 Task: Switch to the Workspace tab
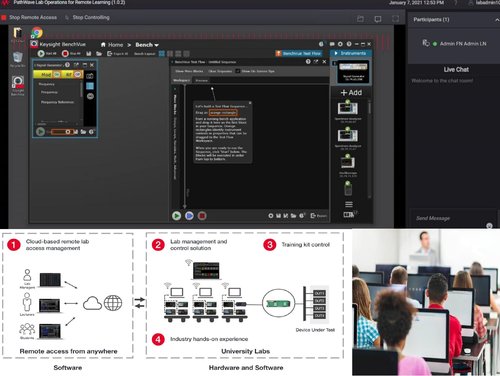pyautogui.click(x=181, y=80)
